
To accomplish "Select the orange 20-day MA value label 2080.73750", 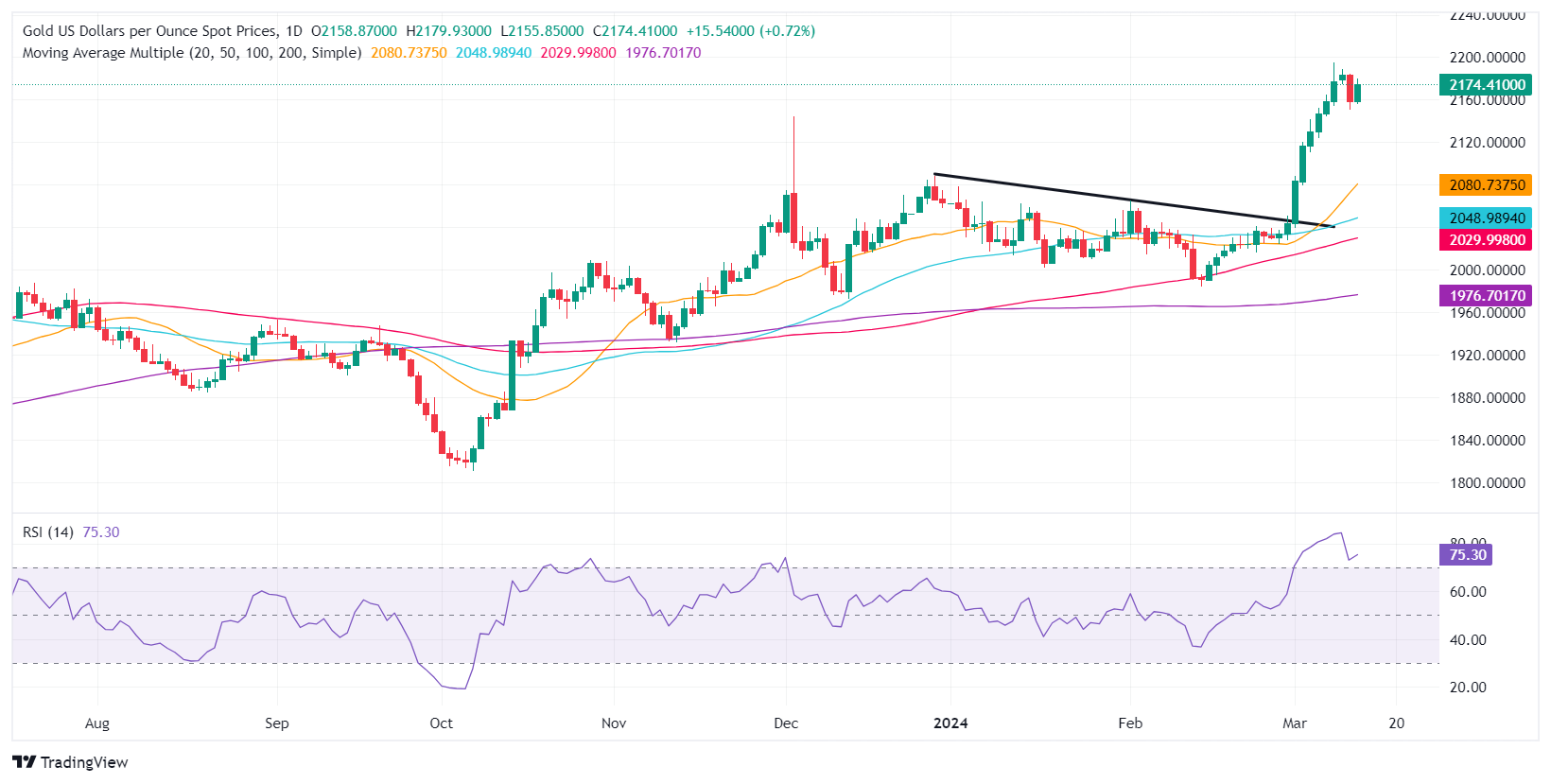I will tap(1487, 185).
